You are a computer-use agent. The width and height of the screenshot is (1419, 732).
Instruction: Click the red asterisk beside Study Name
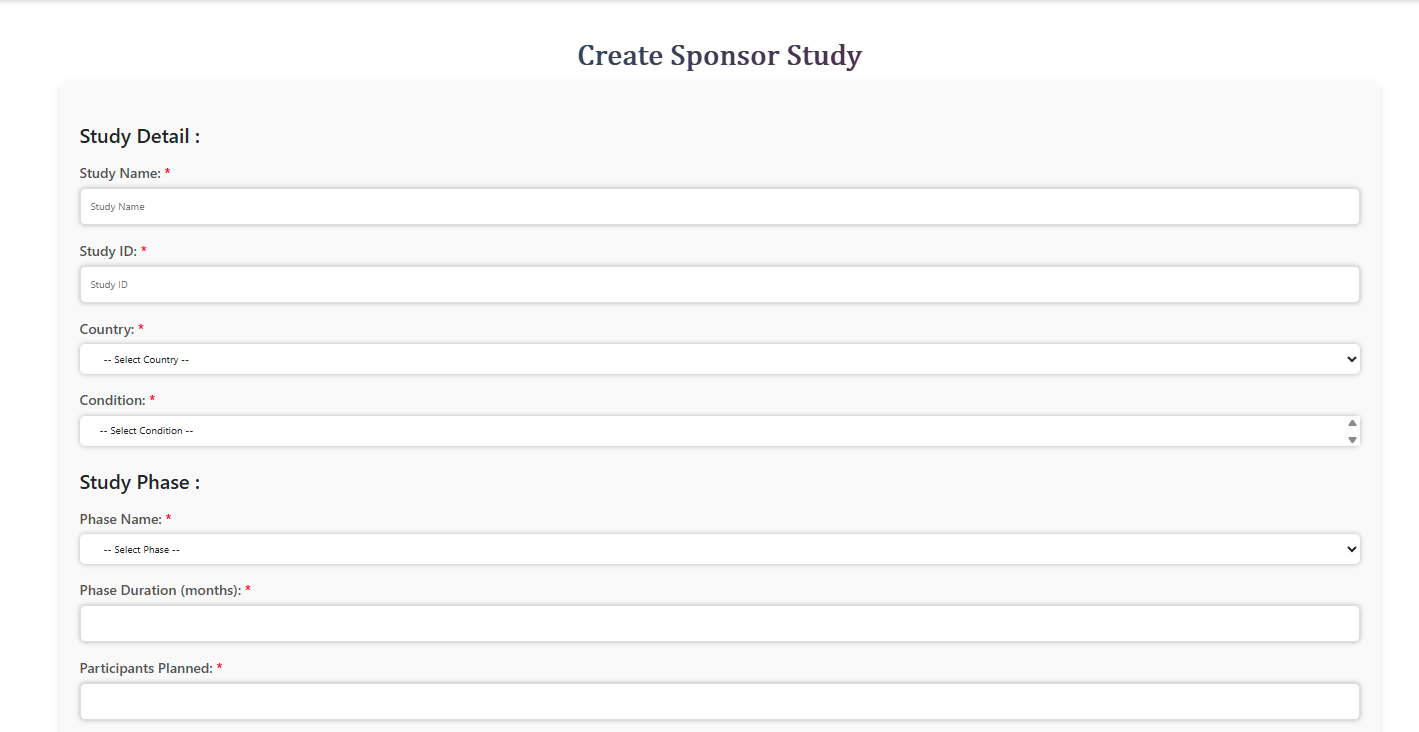point(167,172)
